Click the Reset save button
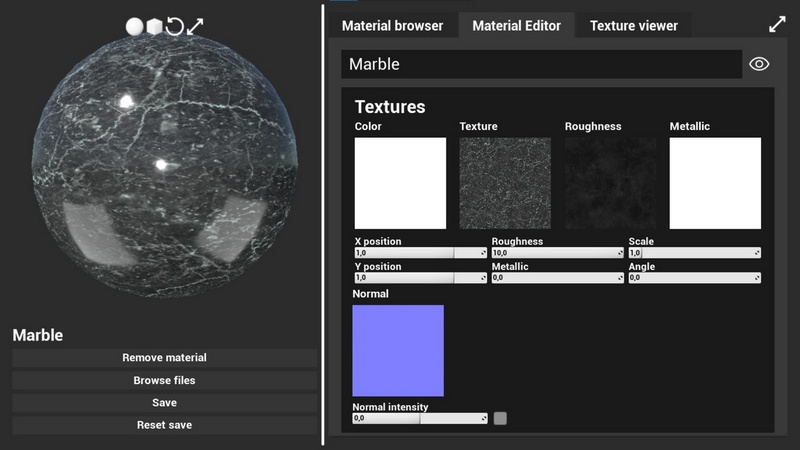 point(164,425)
